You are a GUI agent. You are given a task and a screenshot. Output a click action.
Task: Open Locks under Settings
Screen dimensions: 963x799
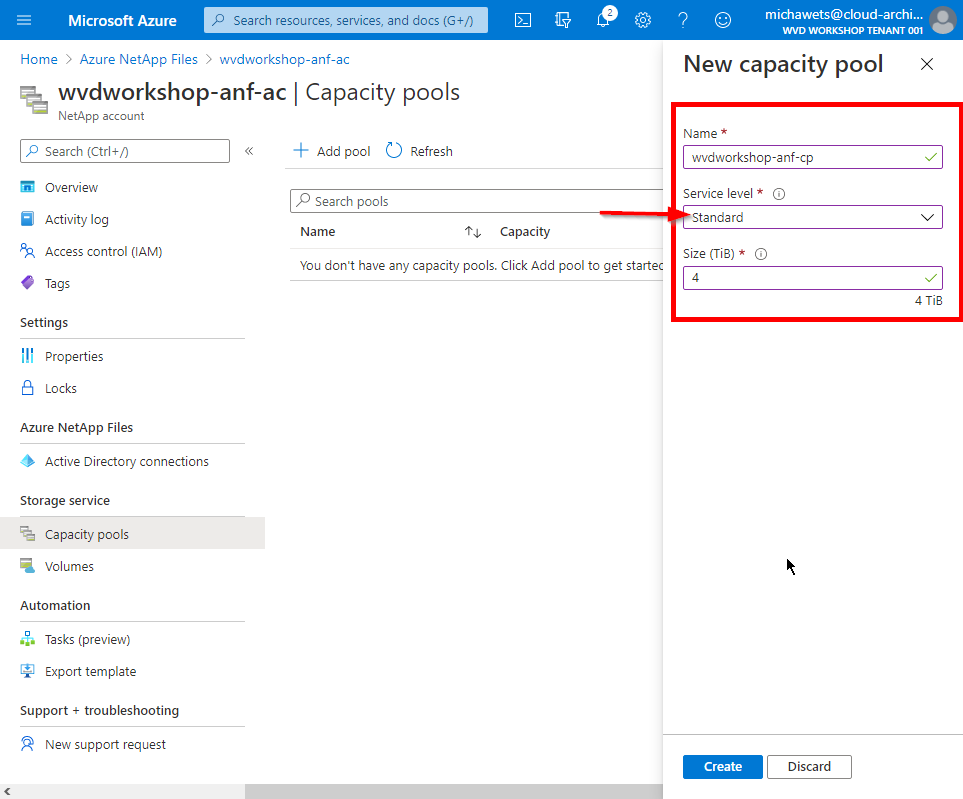tap(61, 388)
